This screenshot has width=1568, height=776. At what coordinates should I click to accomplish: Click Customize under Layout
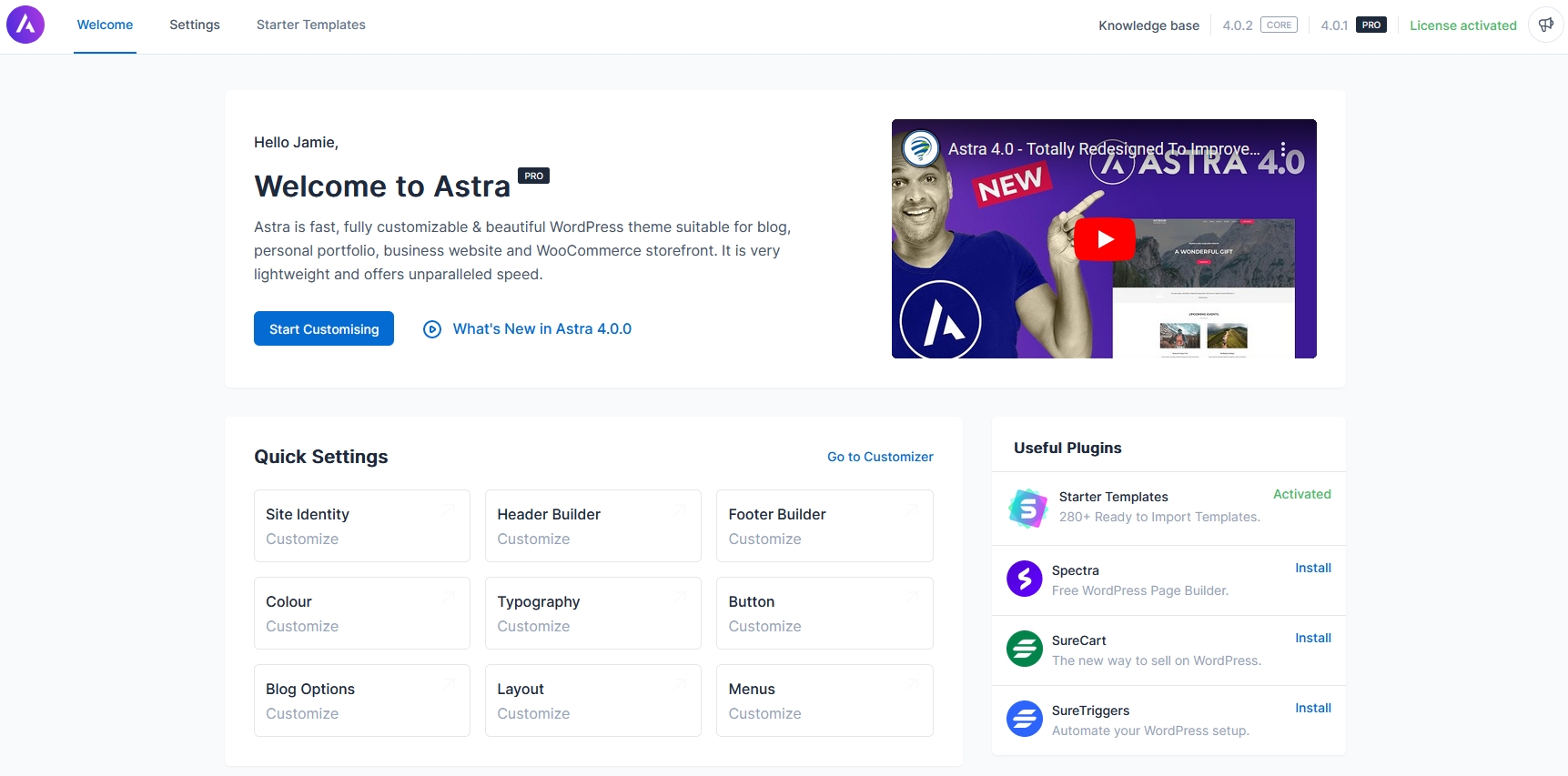533,713
